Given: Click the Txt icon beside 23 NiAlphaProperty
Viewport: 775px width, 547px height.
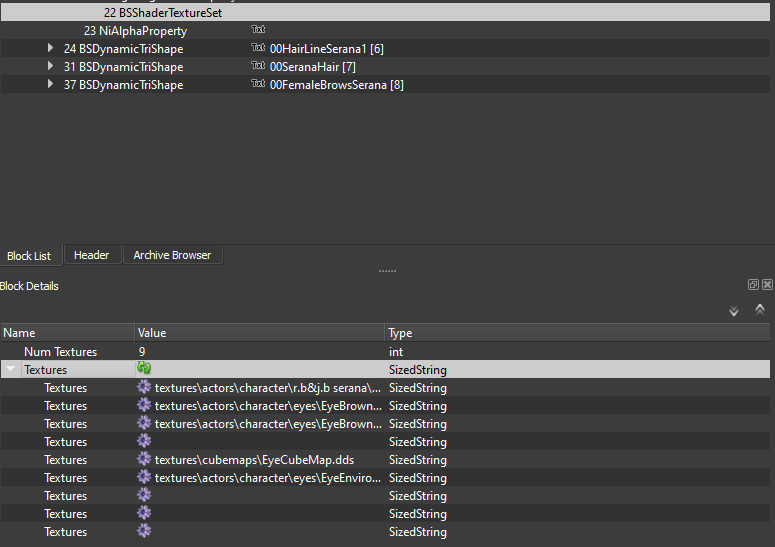Looking at the screenshot, I should (x=258, y=30).
